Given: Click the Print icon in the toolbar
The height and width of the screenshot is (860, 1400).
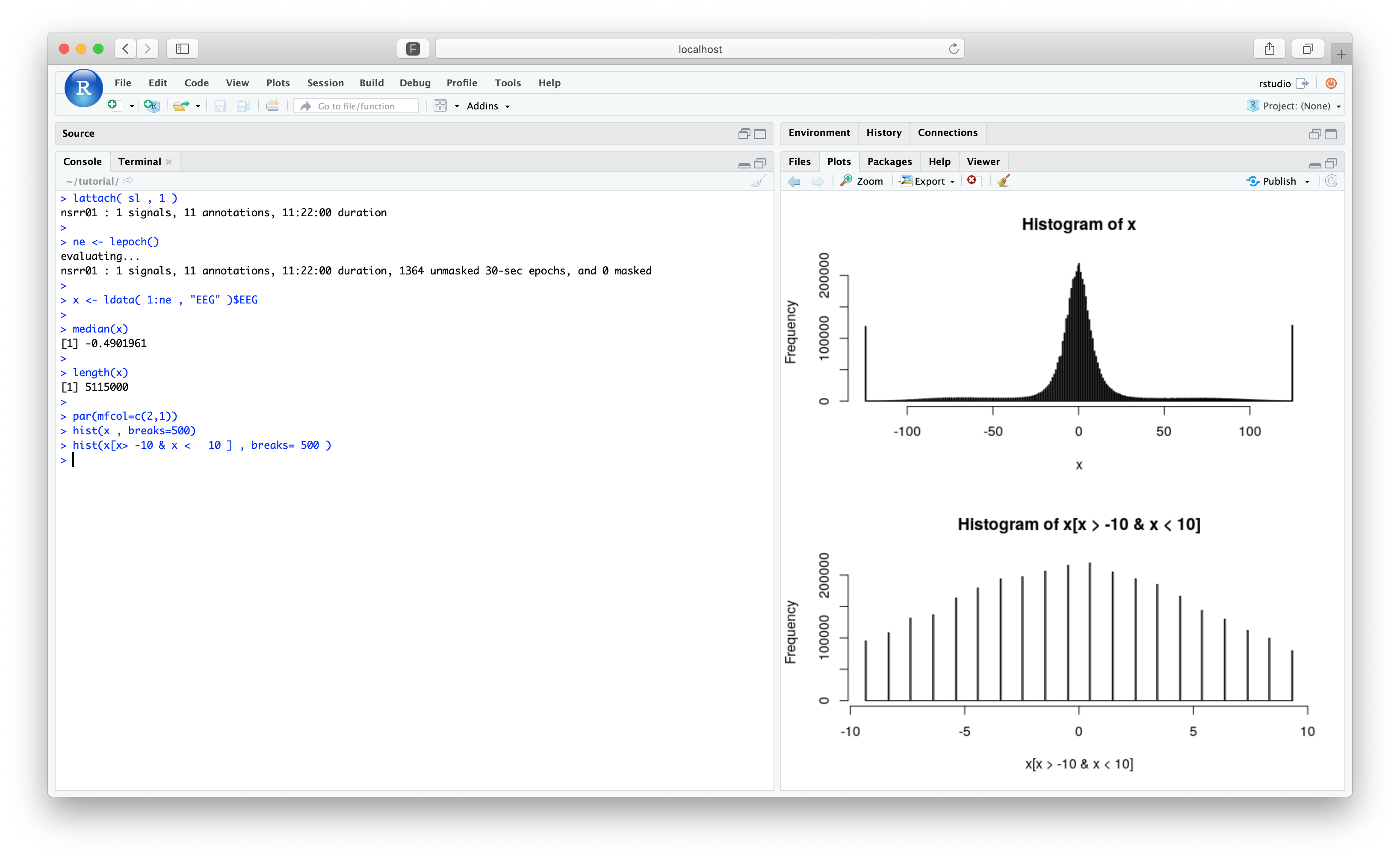Looking at the screenshot, I should (272, 106).
